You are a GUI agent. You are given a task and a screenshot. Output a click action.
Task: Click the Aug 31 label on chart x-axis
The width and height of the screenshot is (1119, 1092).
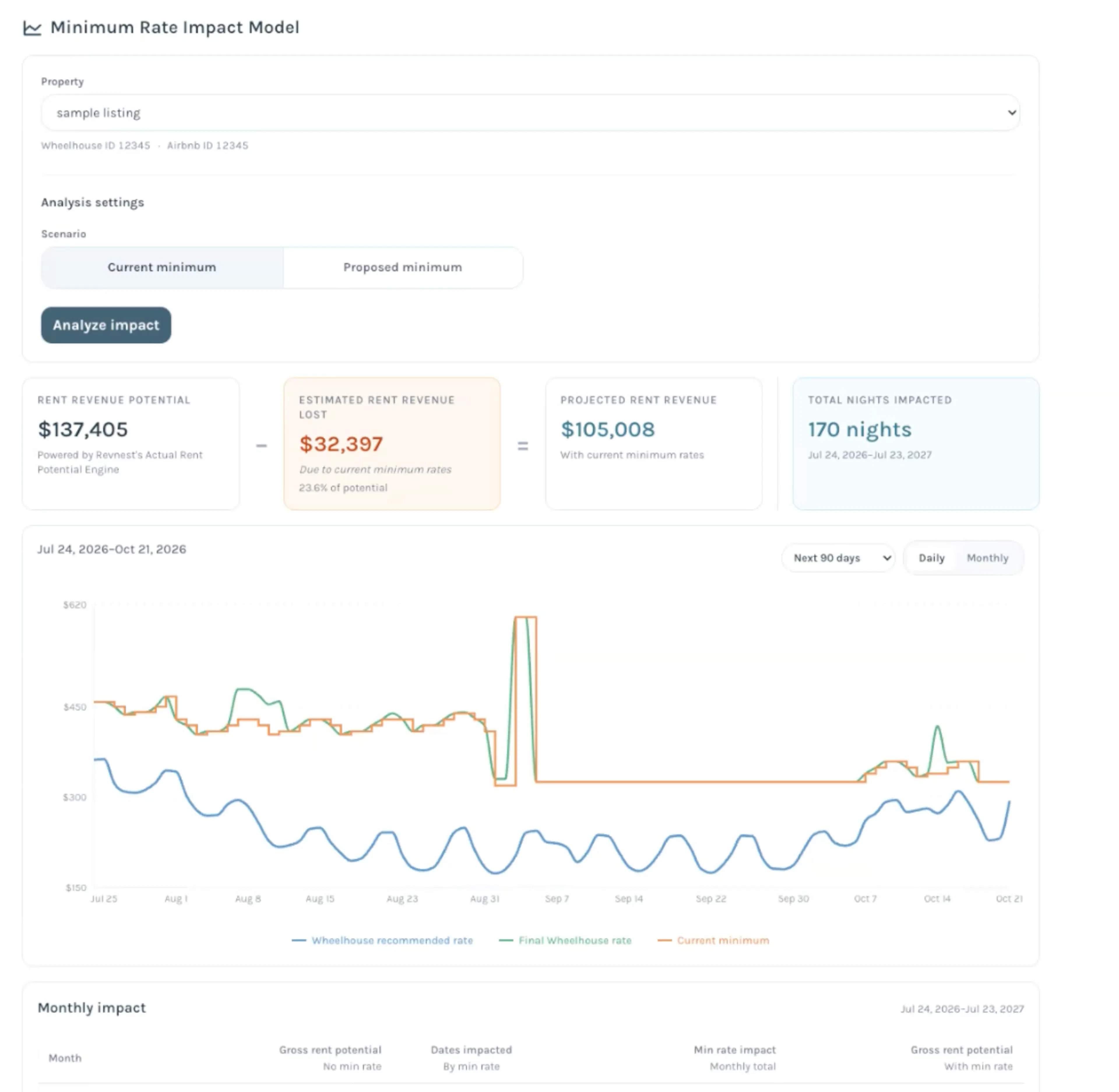point(484,899)
